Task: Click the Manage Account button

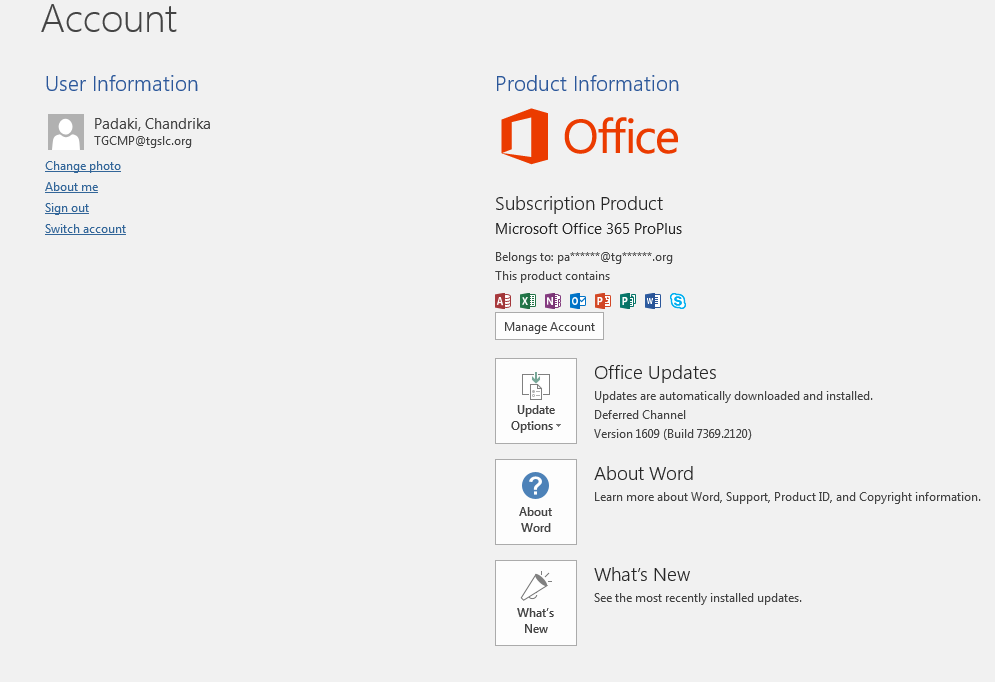Action: point(549,327)
